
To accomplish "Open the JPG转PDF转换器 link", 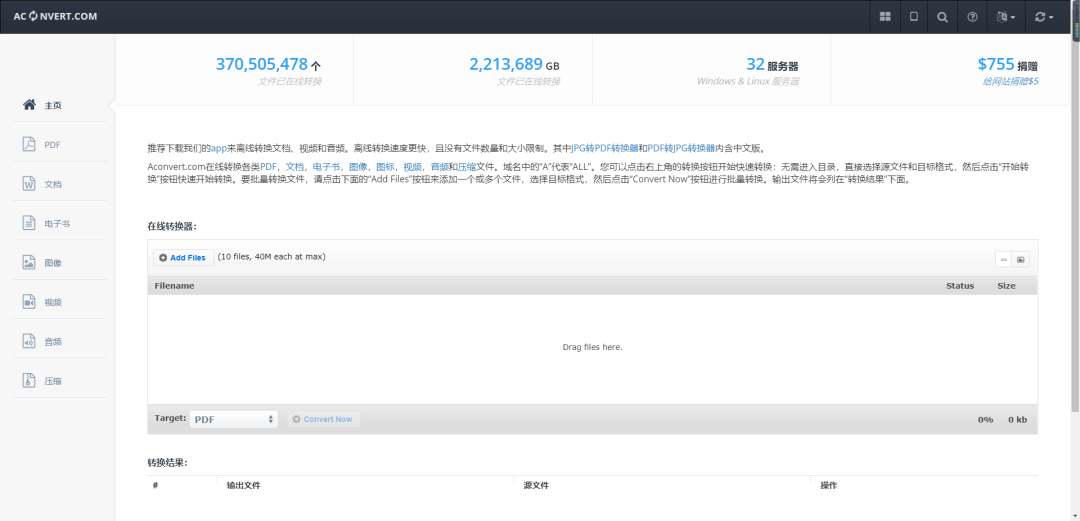I will pyautogui.click(x=605, y=148).
